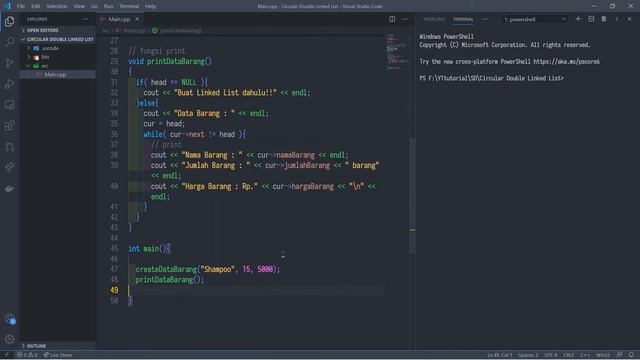Click the Live Share activity bar icon
This screenshot has height=360, width=640.
coord(9,167)
